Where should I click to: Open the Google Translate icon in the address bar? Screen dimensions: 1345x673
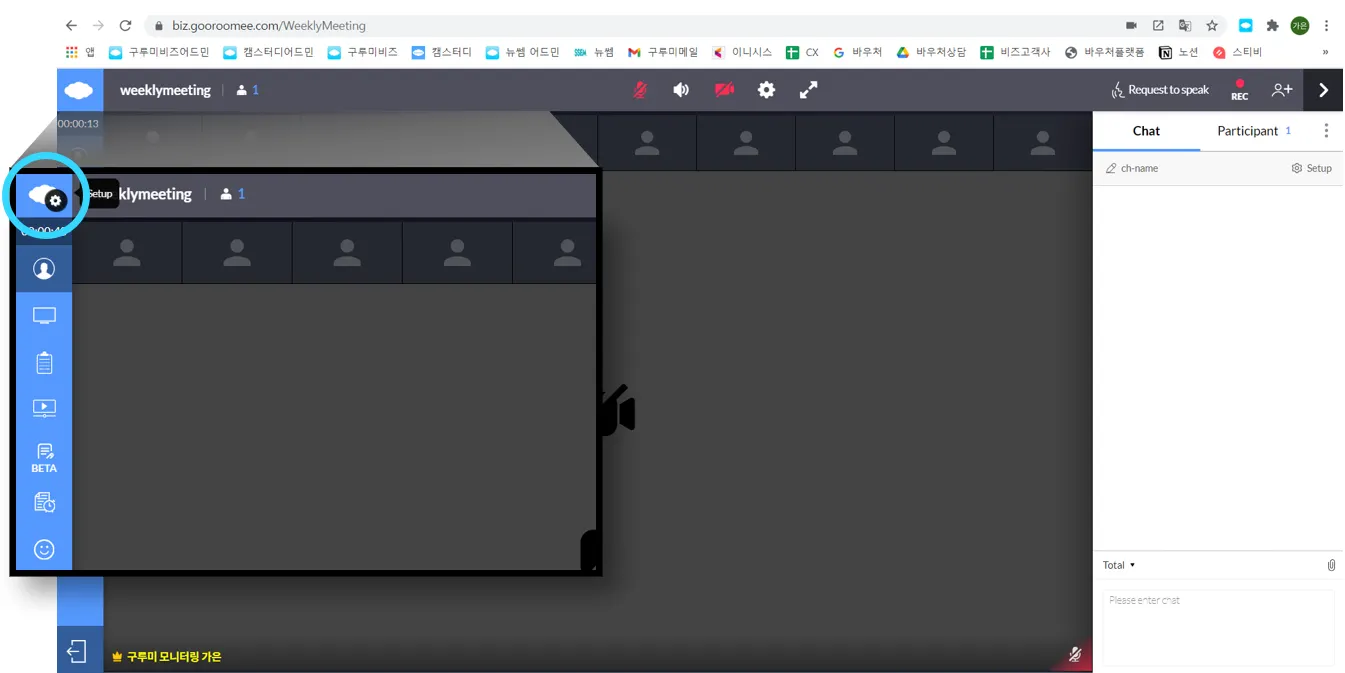(x=1185, y=25)
